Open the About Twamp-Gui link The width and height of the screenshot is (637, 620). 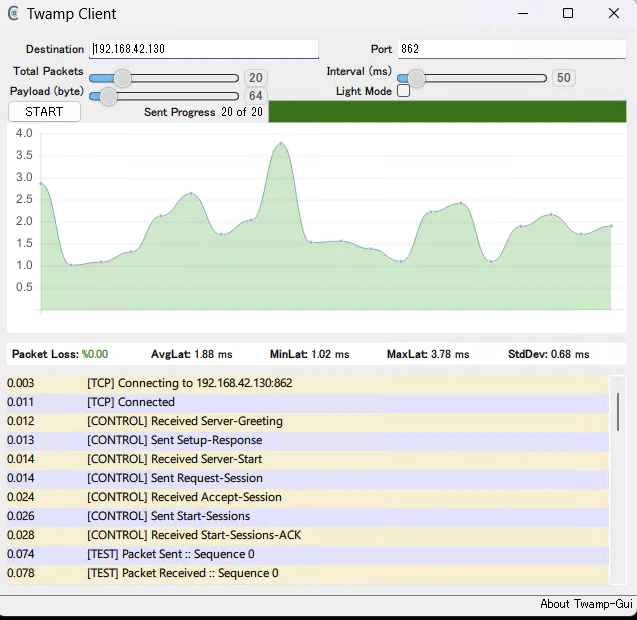tap(586, 604)
